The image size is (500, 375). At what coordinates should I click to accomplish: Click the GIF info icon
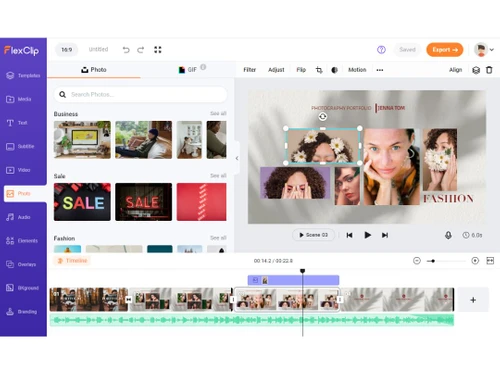pos(203,67)
